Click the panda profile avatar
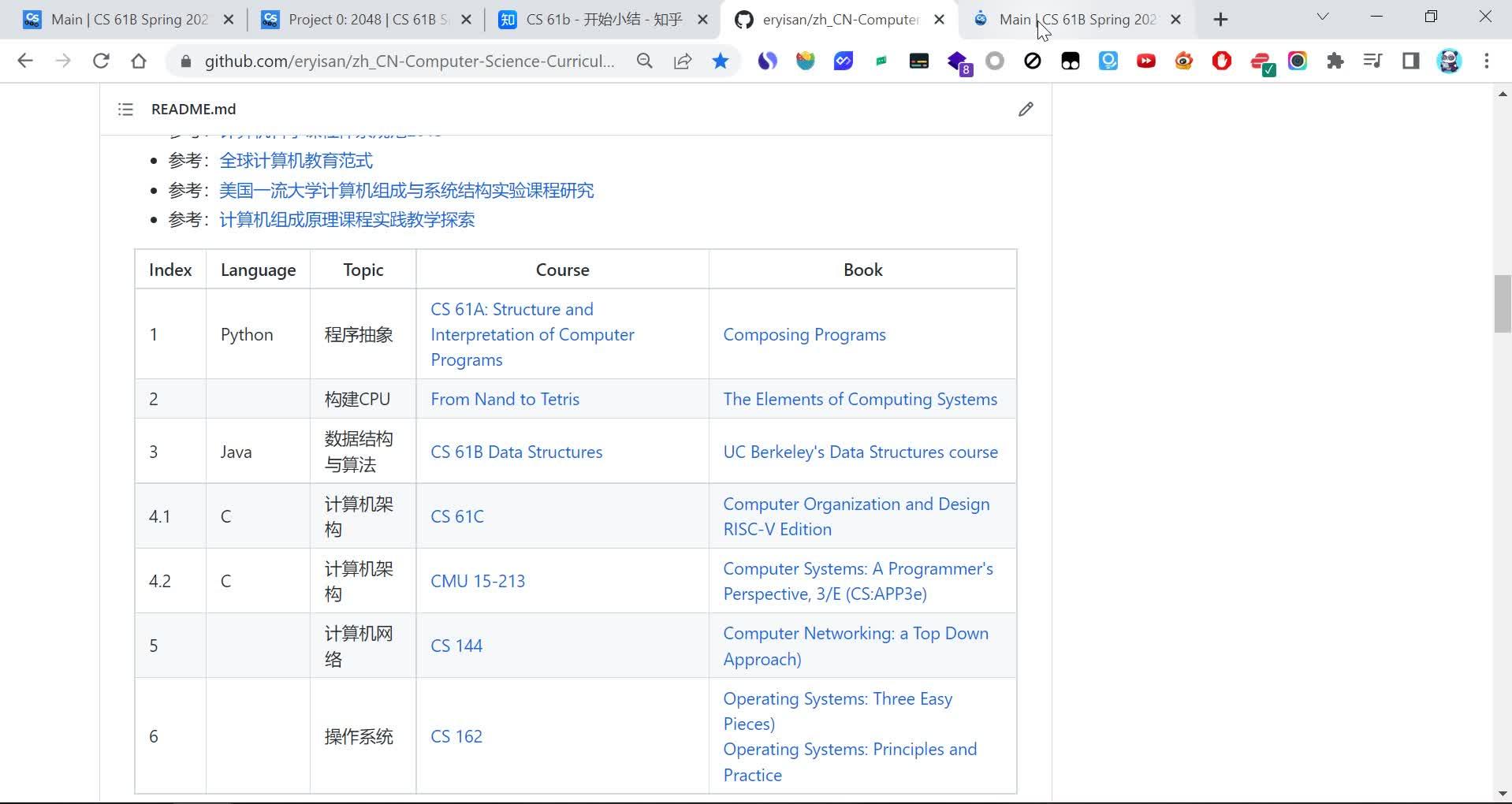1512x804 pixels. pos(1451,61)
